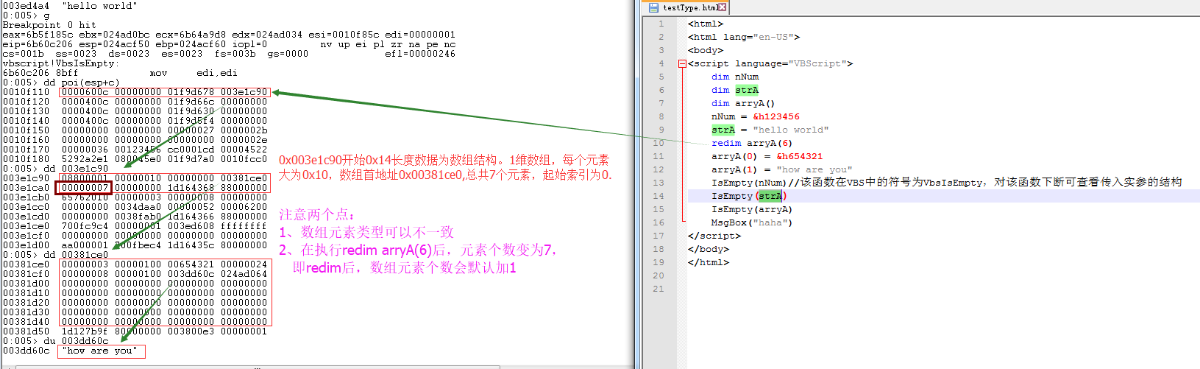
Task: Collapse the script block fold marker on line 4
Action: click(x=682, y=63)
